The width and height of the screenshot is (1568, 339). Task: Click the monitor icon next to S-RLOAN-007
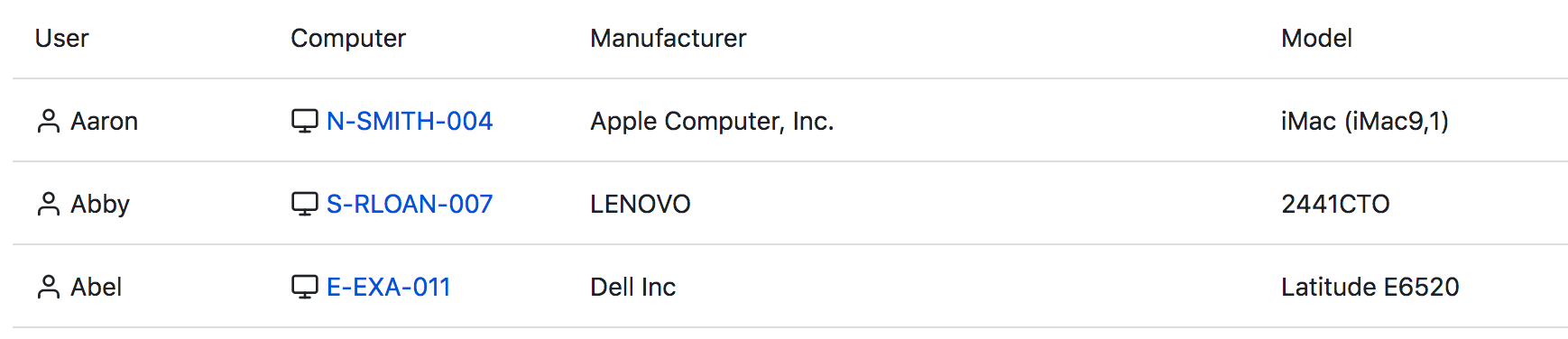(x=305, y=204)
